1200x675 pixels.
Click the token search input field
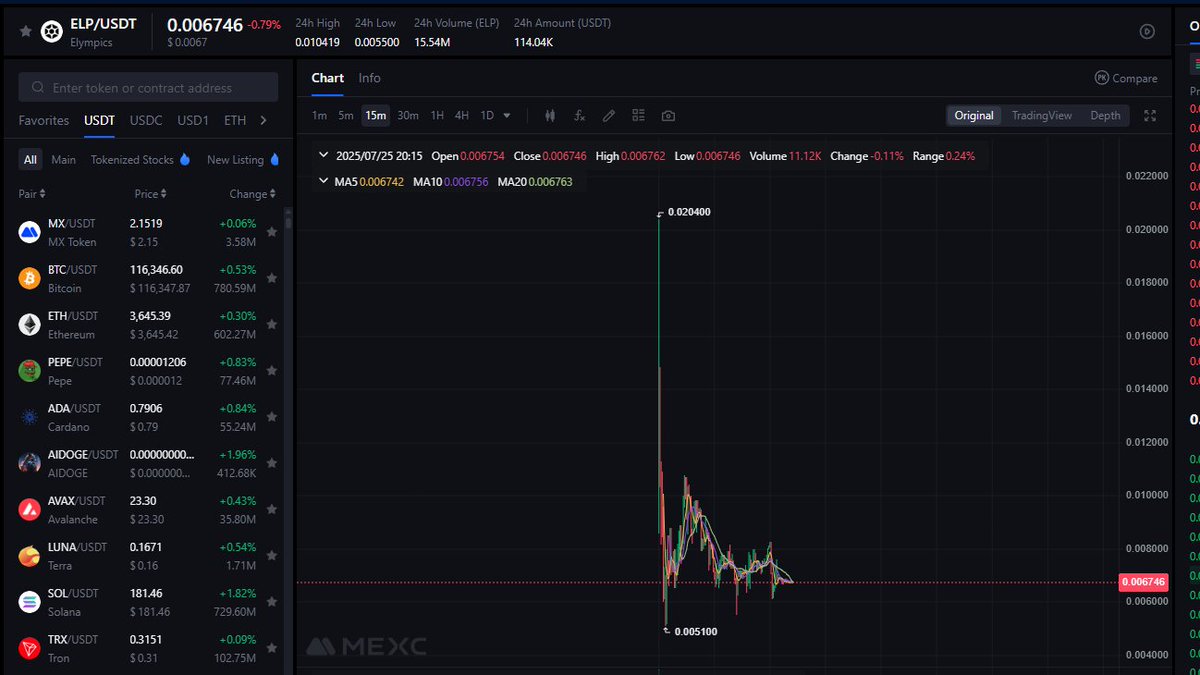[148, 88]
